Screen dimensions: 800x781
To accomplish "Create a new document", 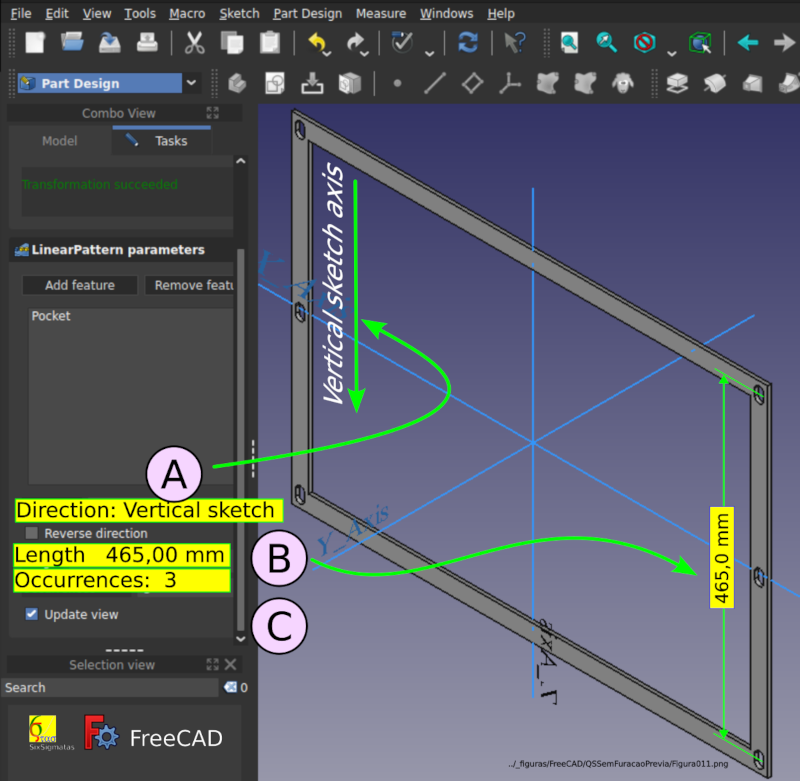I will 35,42.
